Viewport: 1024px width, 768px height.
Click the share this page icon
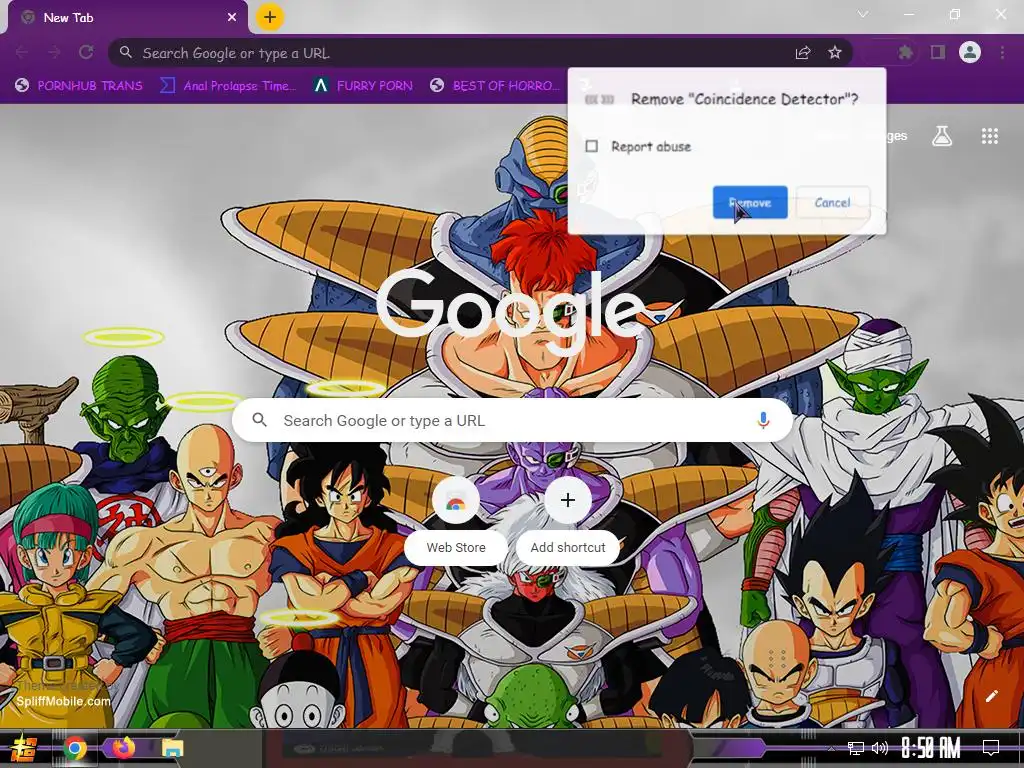[803, 53]
